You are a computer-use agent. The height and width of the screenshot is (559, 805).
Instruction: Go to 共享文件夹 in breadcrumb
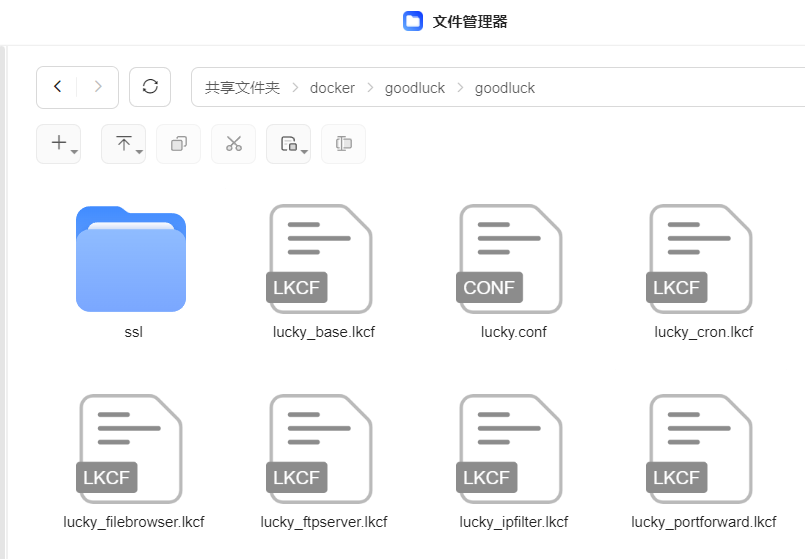point(242,88)
